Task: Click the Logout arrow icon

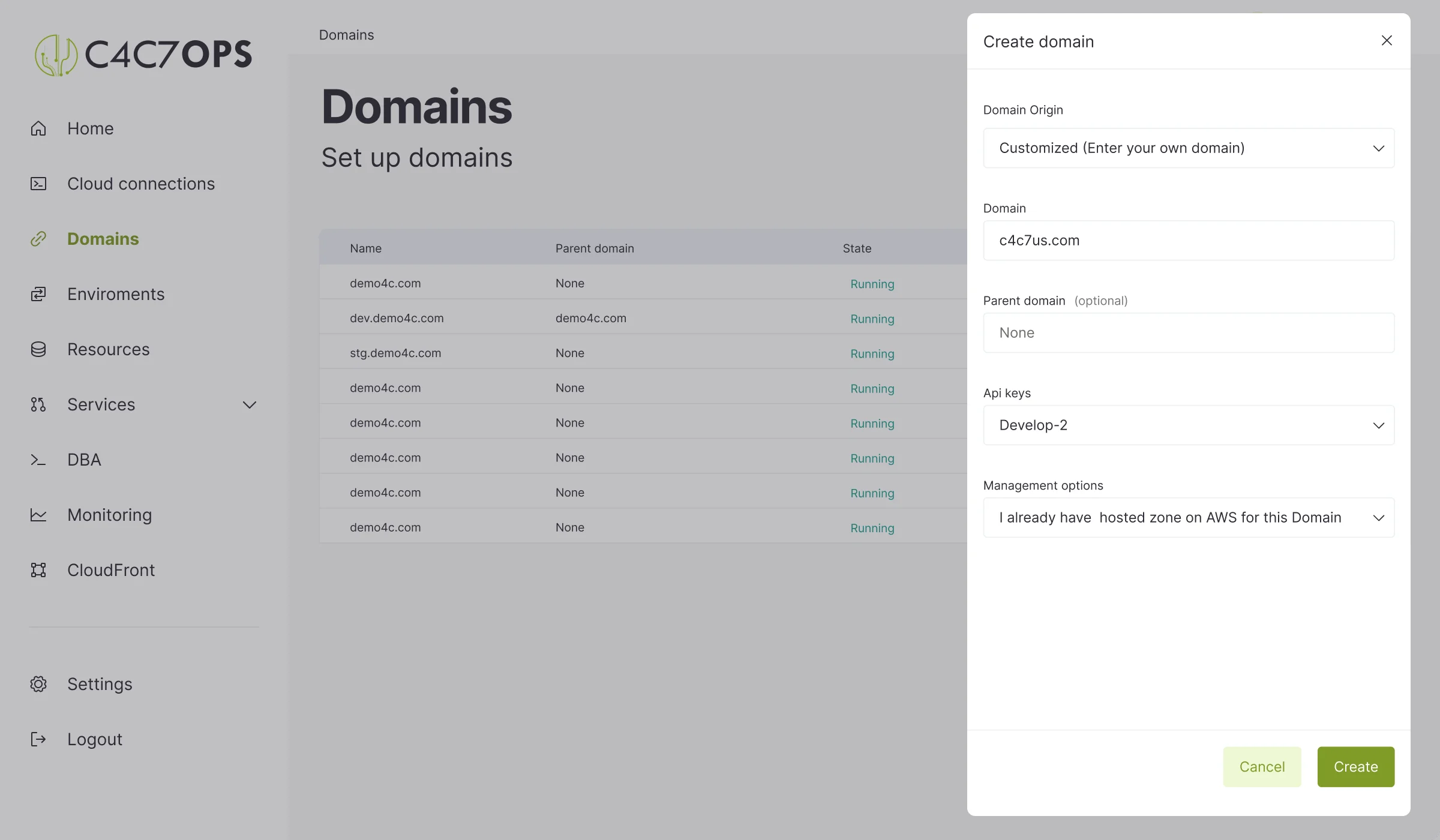Action: (38, 739)
